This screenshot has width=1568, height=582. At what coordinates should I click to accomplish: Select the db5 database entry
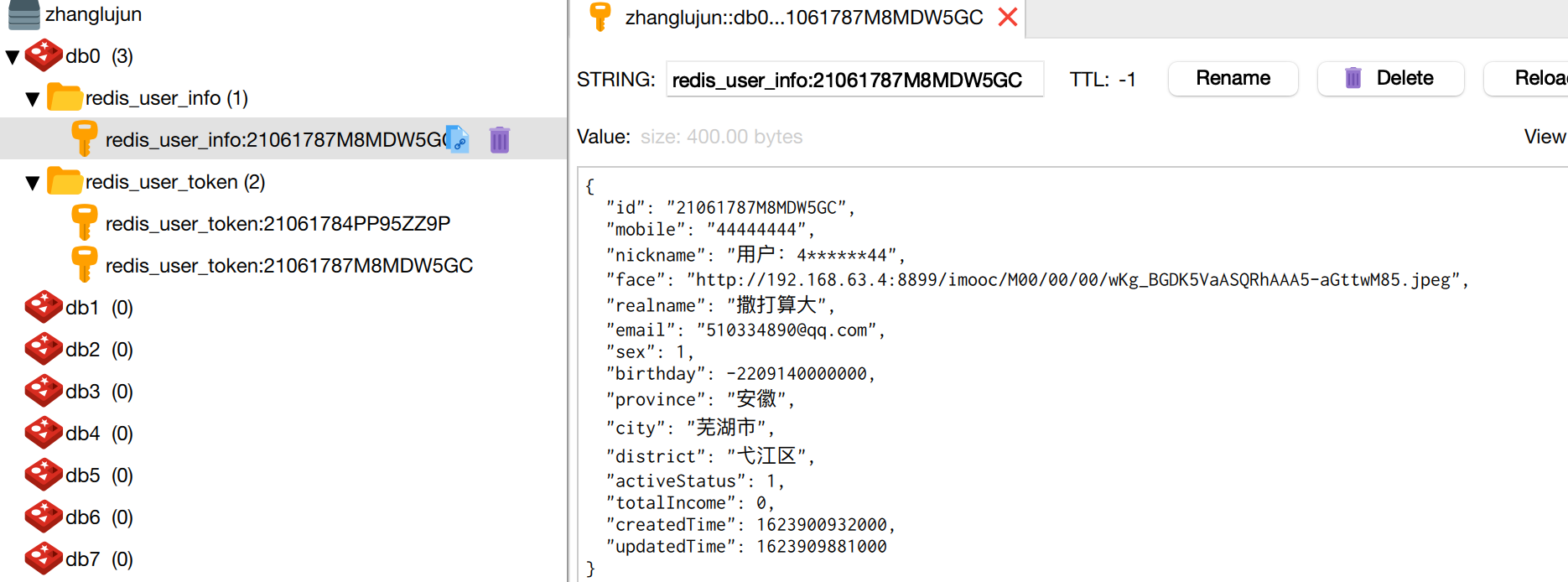tap(82, 475)
